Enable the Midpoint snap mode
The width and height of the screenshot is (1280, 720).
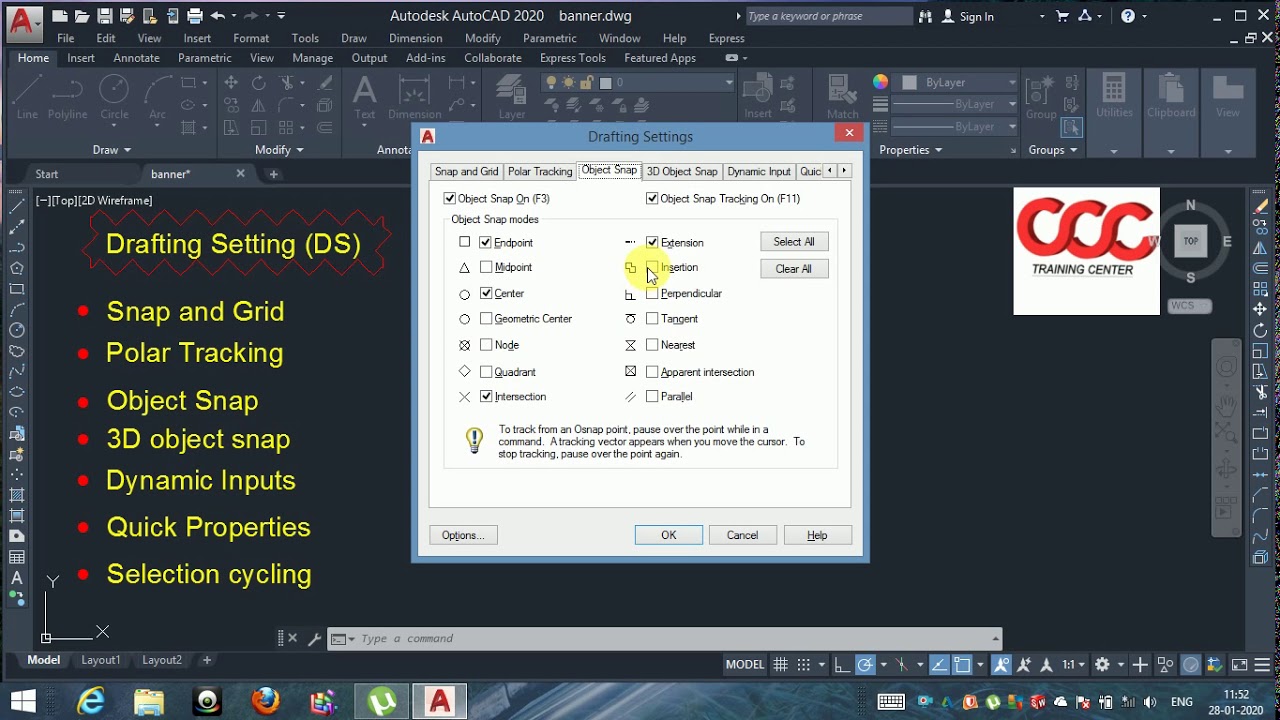click(x=486, y=267)
